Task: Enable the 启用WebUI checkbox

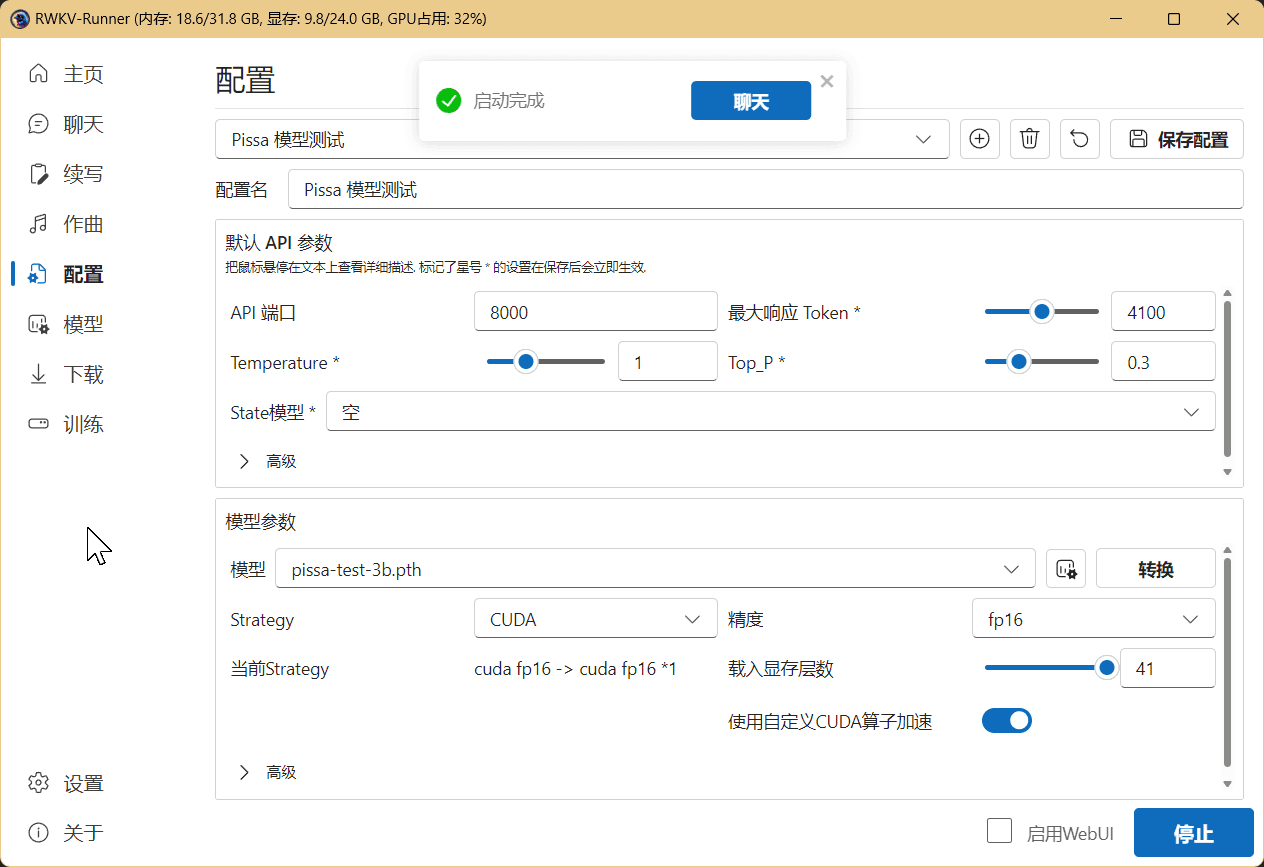Action: coord(999,831)
